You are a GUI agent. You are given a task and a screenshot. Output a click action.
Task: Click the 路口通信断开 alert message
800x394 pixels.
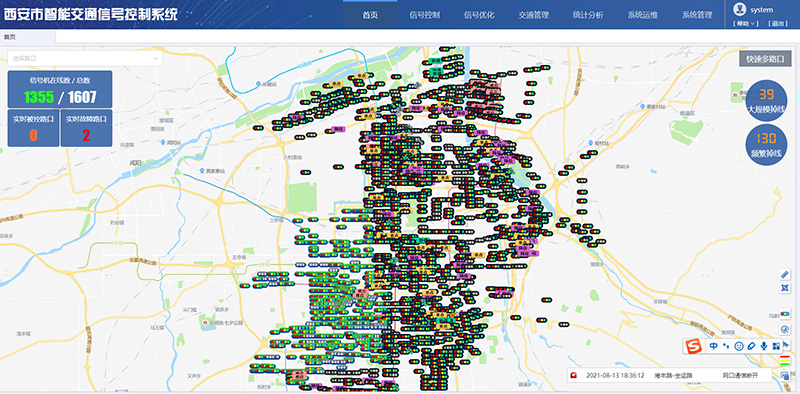[x=740, y=376]
